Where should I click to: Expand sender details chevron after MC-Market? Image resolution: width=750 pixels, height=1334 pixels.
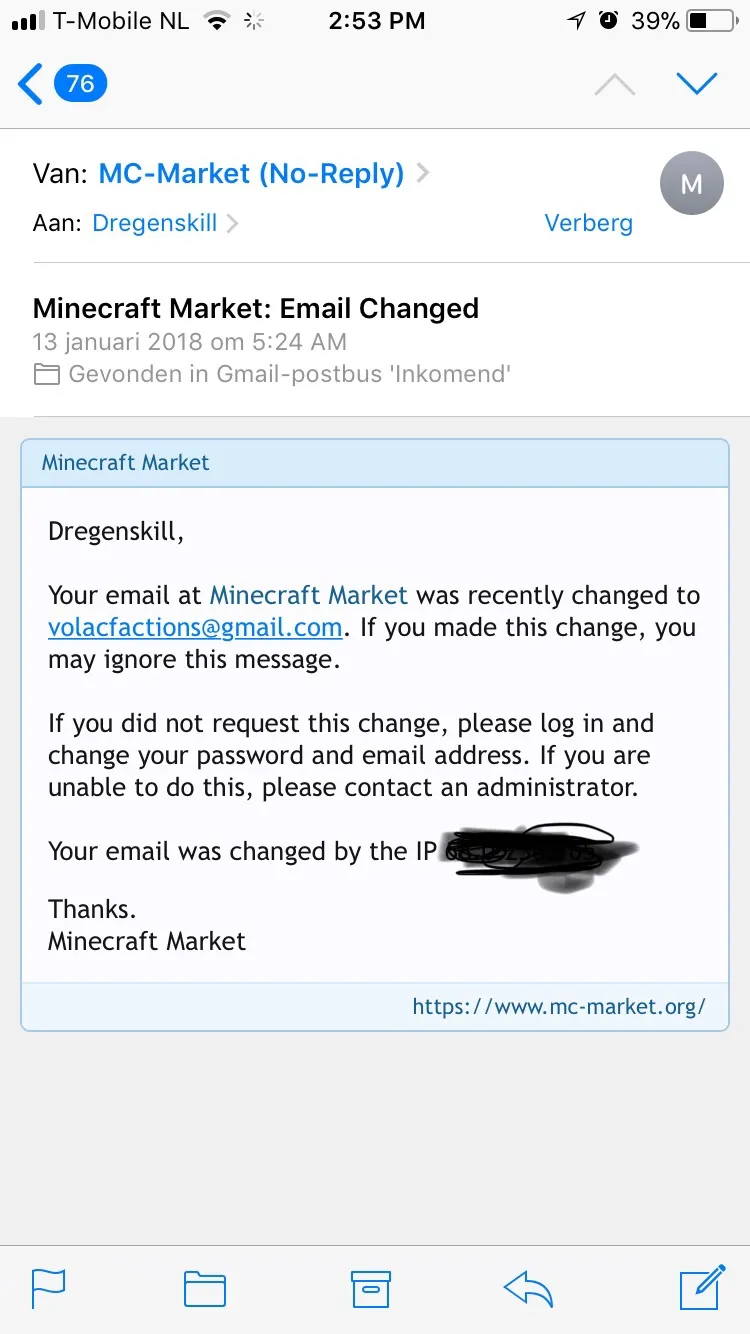pos(423,174)
